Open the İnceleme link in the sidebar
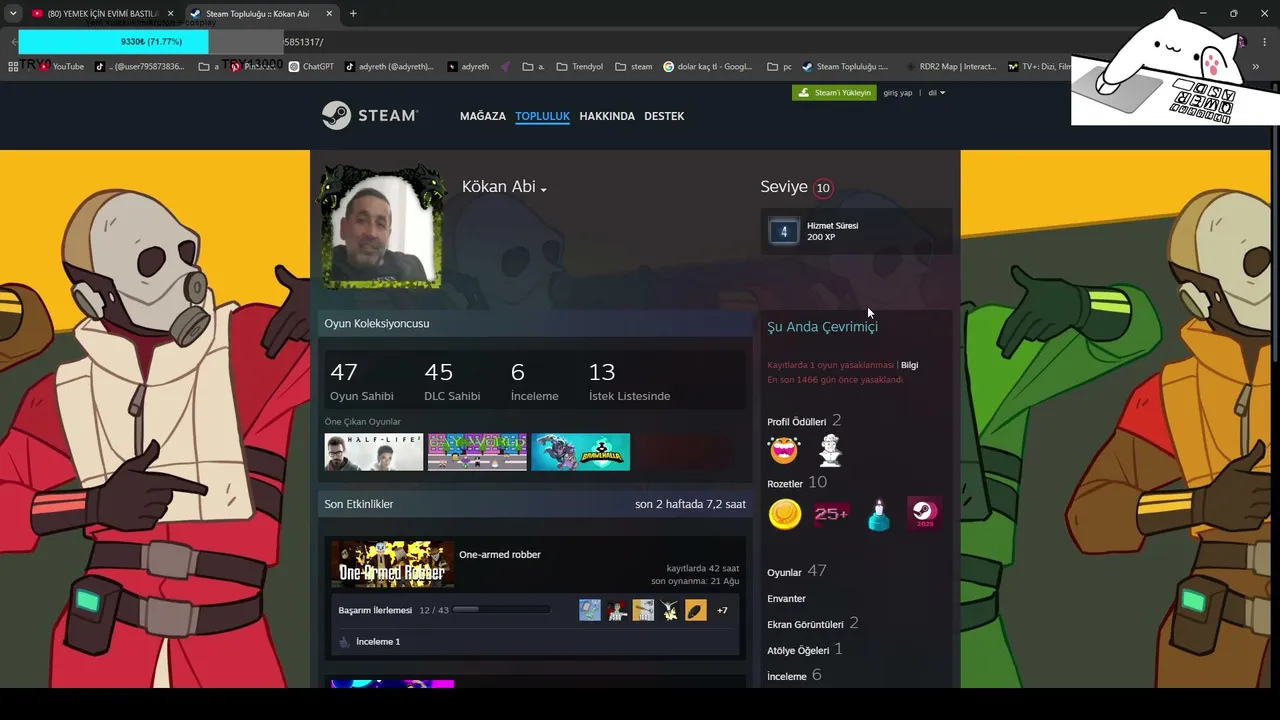The image size is (1280, 720). (787, 677)
